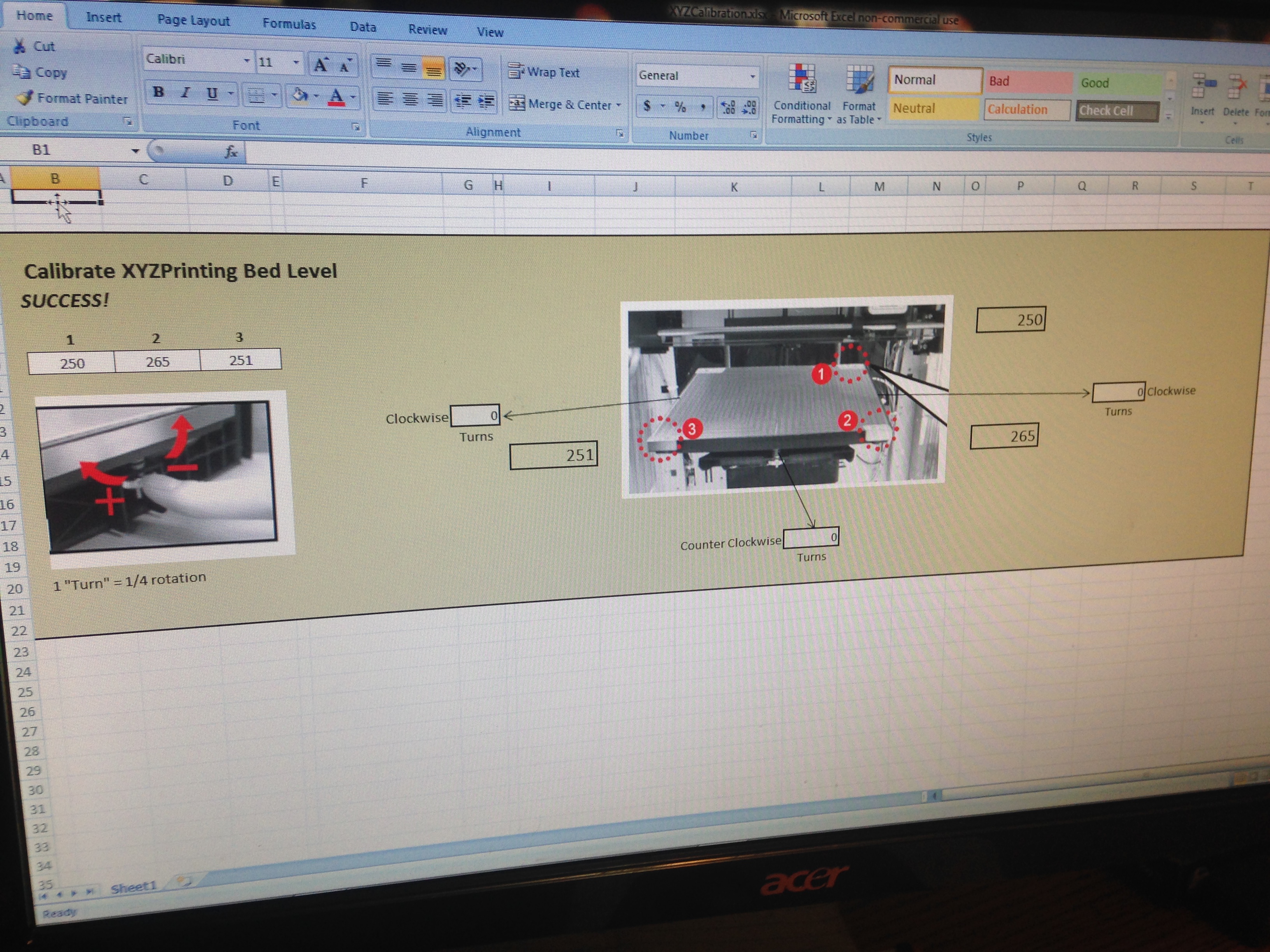Toggle Center horizontal alignment
This screenshot has height=952, width=1270.
click(410, 100)
